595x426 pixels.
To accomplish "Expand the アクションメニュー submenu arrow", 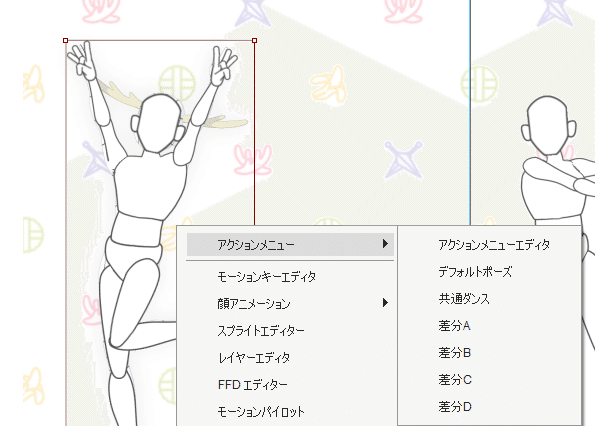I will (385, 244).
